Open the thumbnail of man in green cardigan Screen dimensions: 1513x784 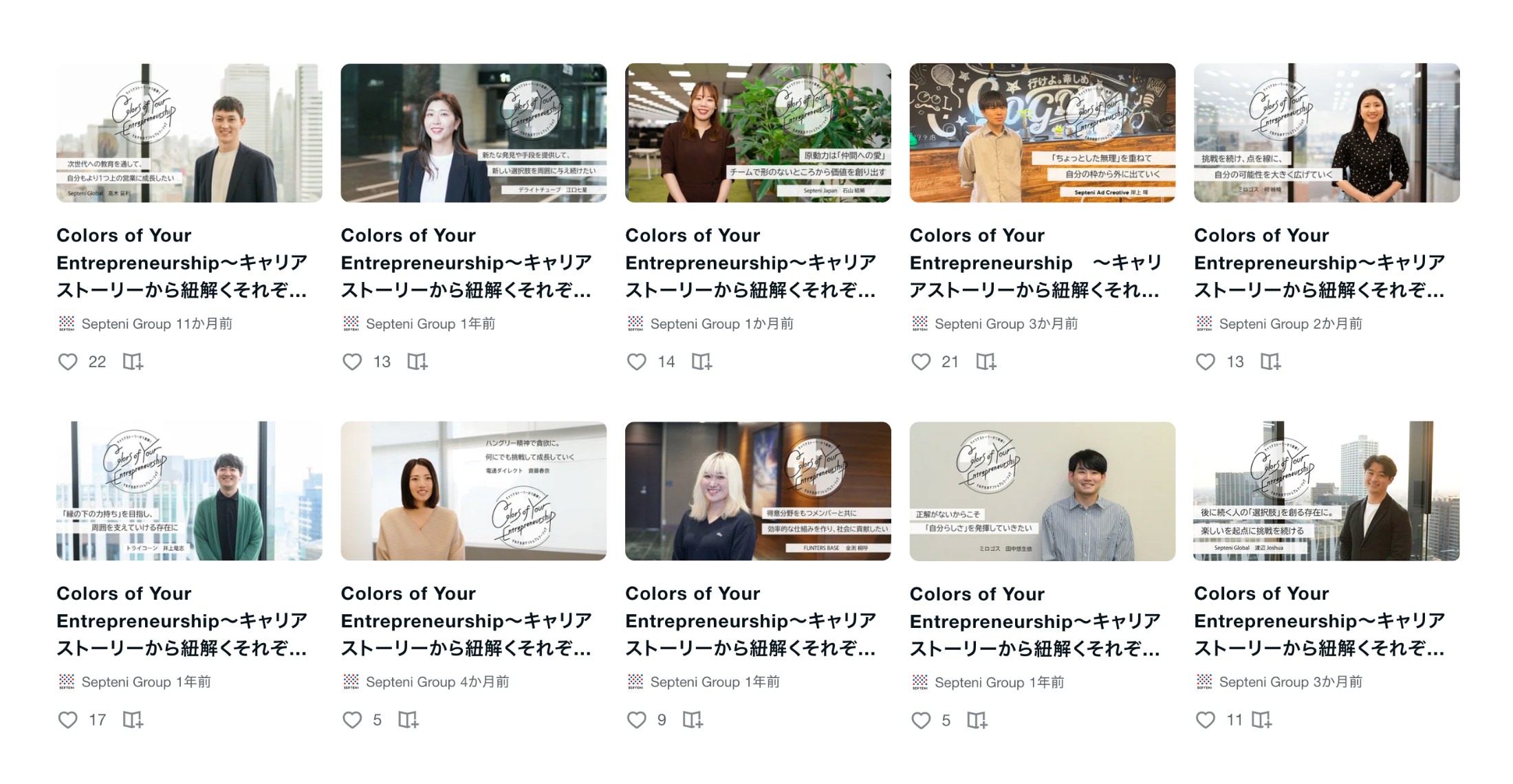pos(189,491)
